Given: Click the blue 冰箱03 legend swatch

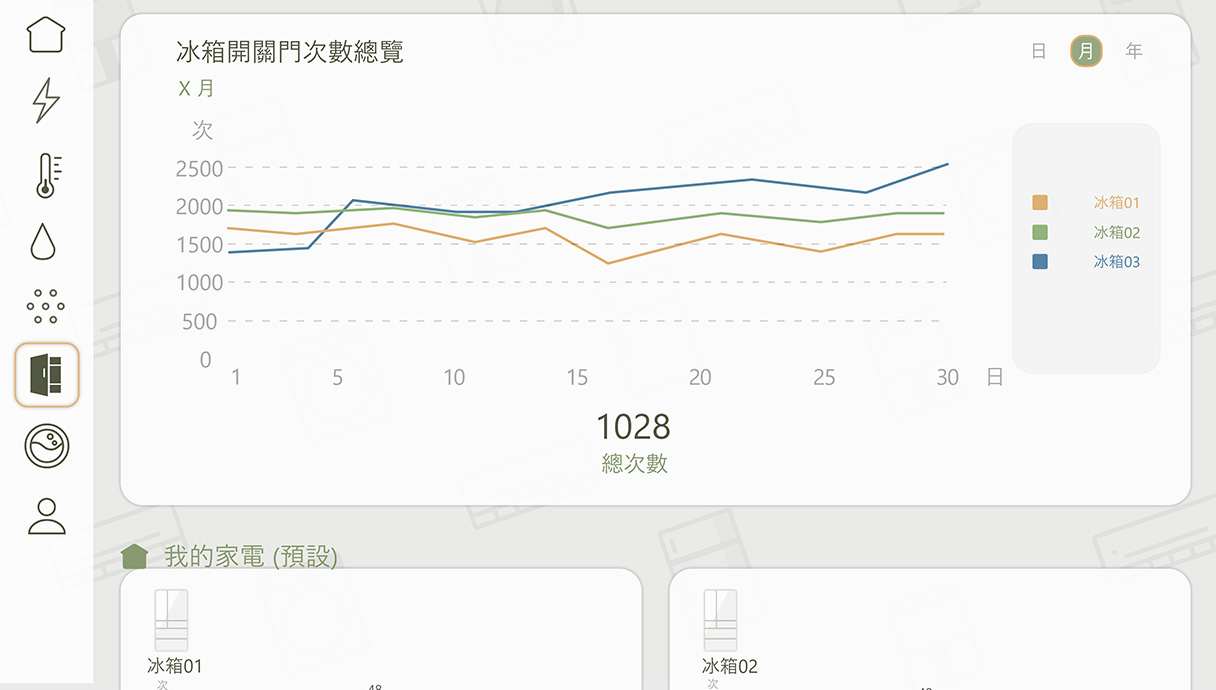Looking at the screenshot, I should 1040,262.
